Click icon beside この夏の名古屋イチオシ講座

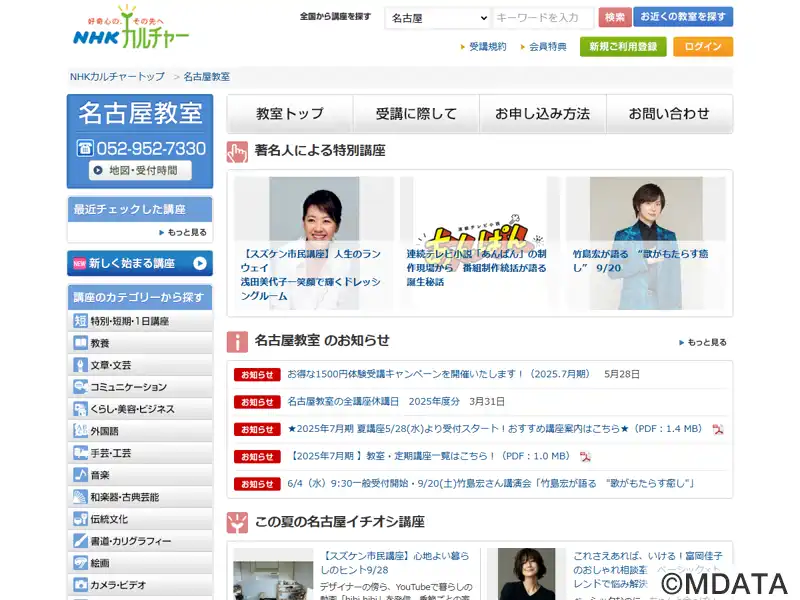point(237,522)
